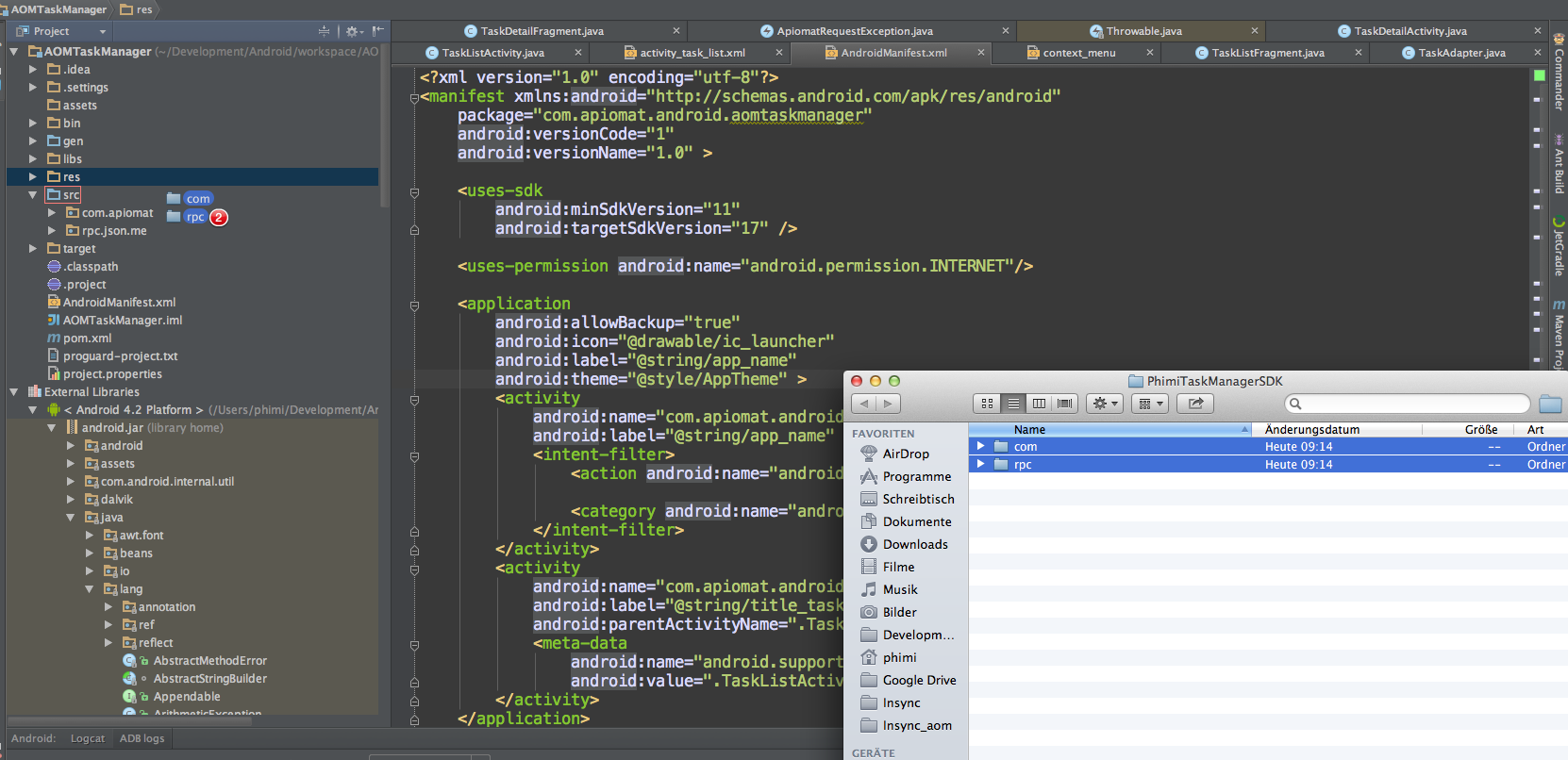The height and width of the screenshot is (760, 1568).
Task: Select the res folder row
Action: point(192,177)
